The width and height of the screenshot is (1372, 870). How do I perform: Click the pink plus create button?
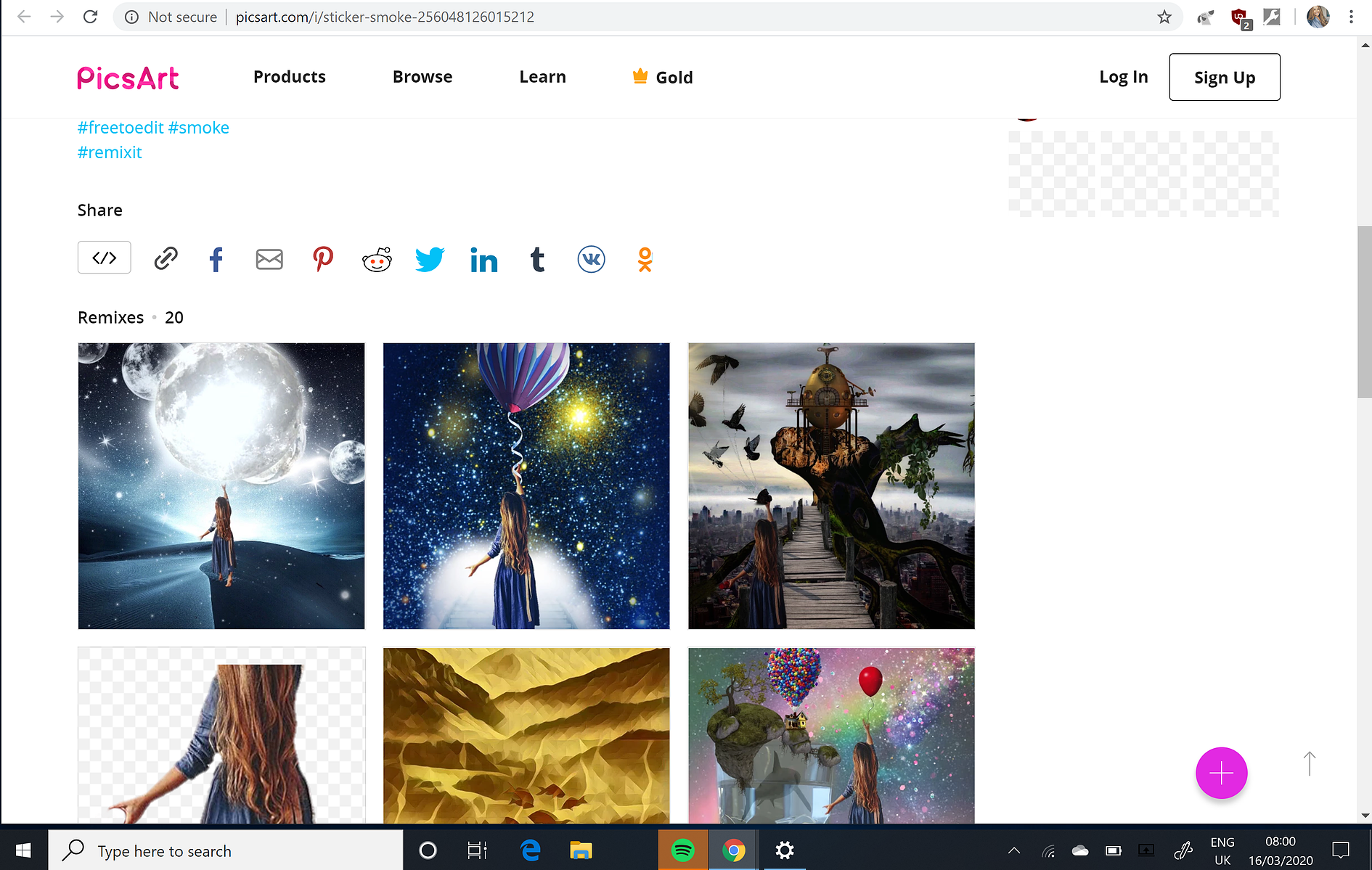point(1222,773)
